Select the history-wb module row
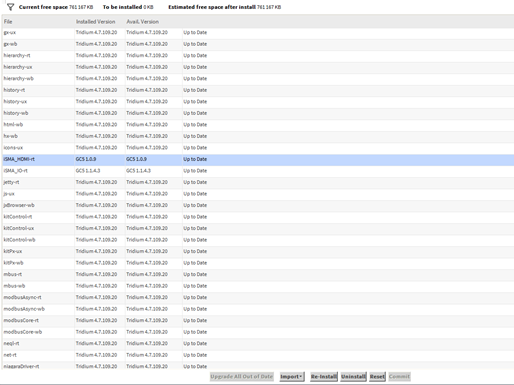514x385 pixels. (258, 113)
